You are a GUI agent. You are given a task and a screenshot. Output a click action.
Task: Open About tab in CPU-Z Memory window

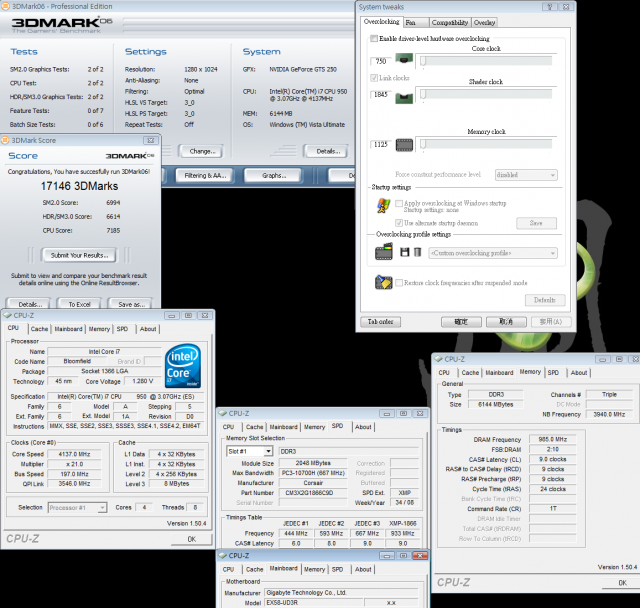point(579,373)
